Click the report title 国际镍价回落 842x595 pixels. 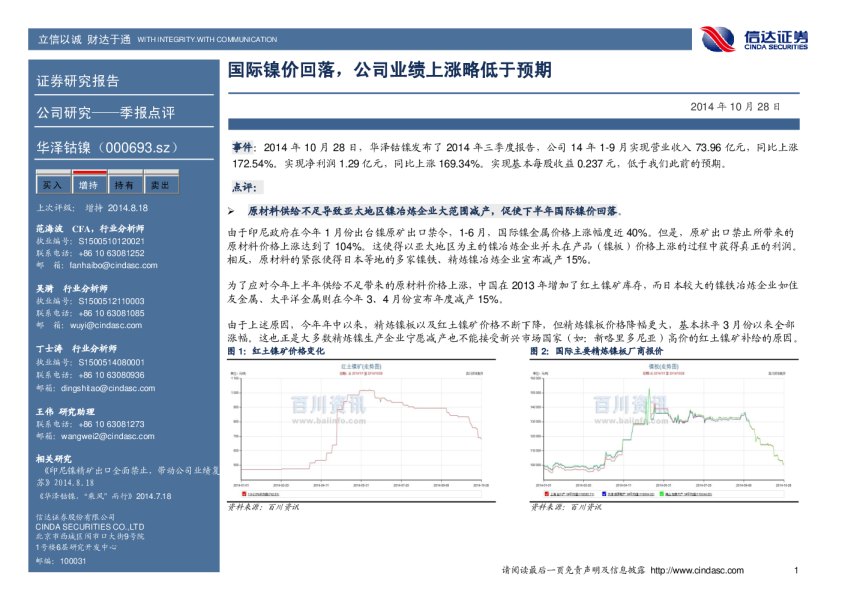point(390,71)
